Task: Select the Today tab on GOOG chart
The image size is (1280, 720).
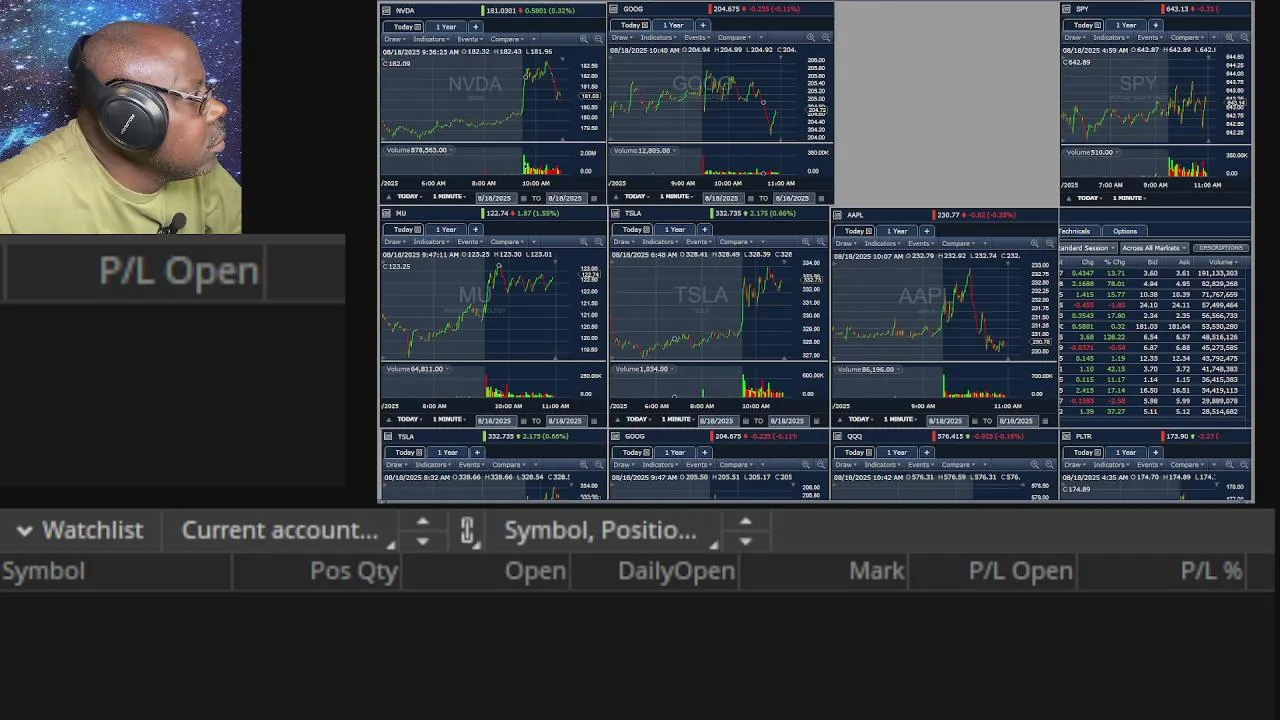Action: 634,25
